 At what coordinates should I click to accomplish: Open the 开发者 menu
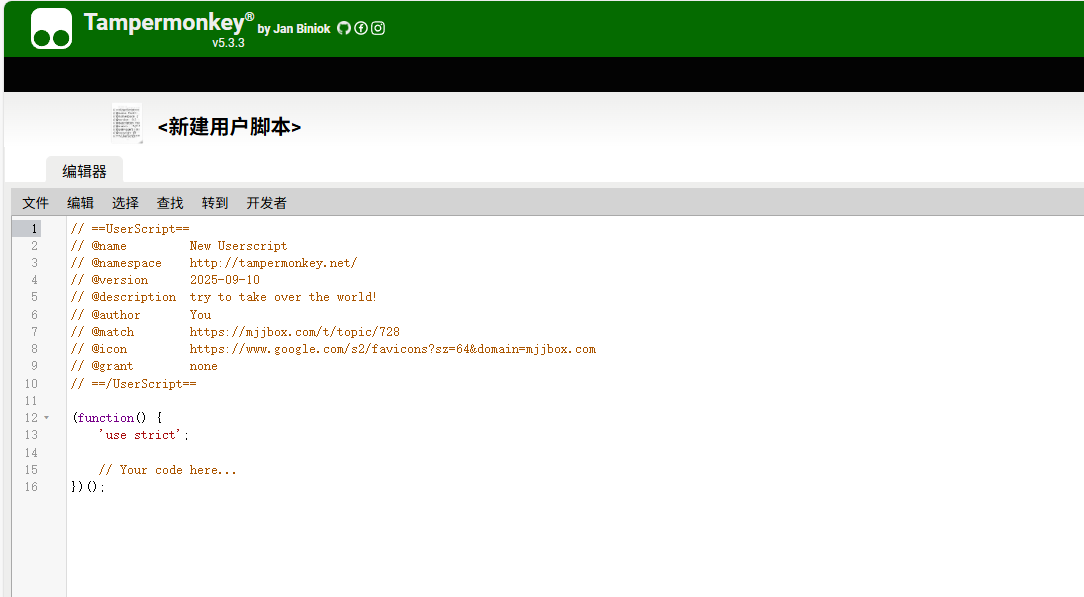point(267,203)
